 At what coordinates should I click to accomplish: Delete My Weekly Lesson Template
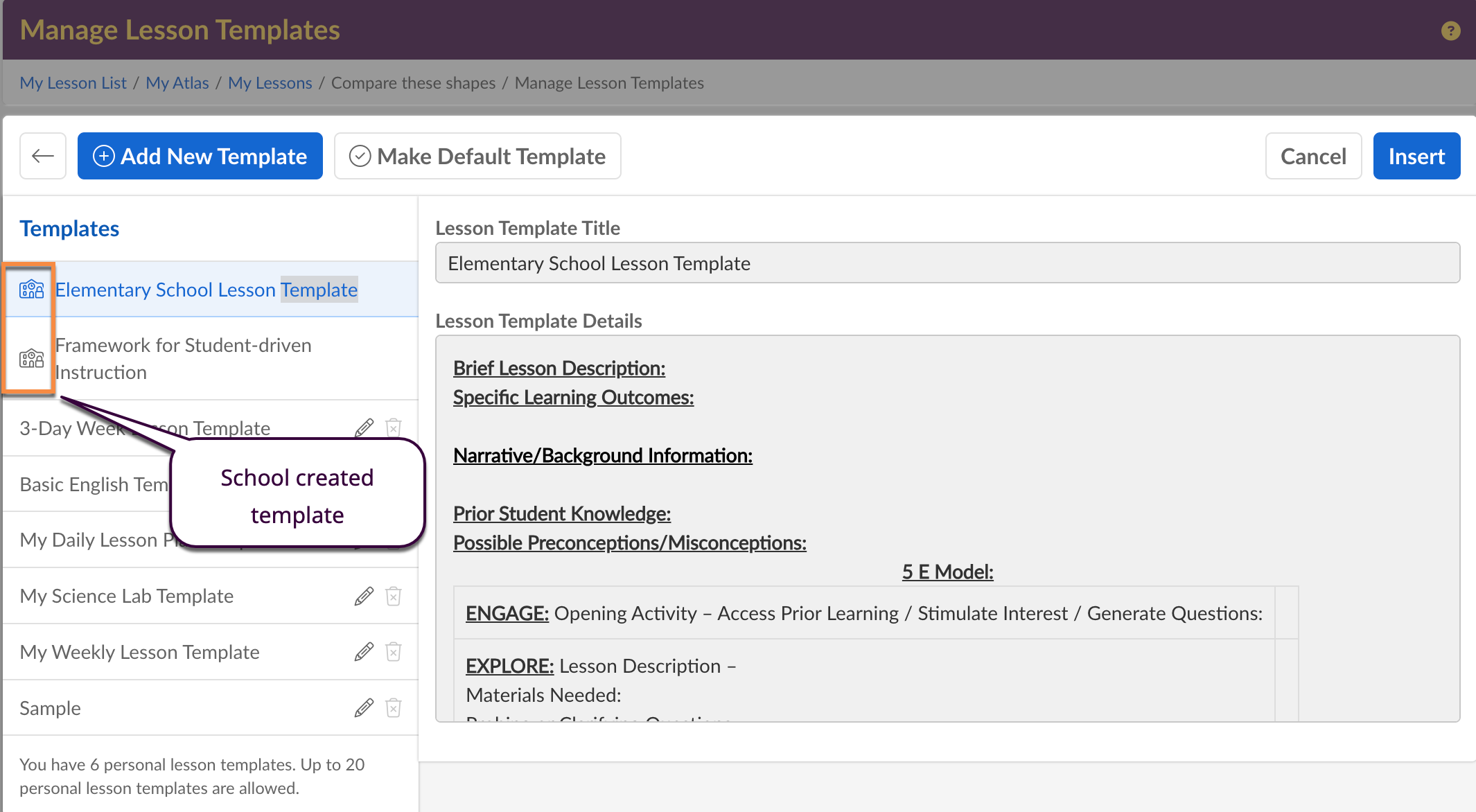tap(394, 652)
